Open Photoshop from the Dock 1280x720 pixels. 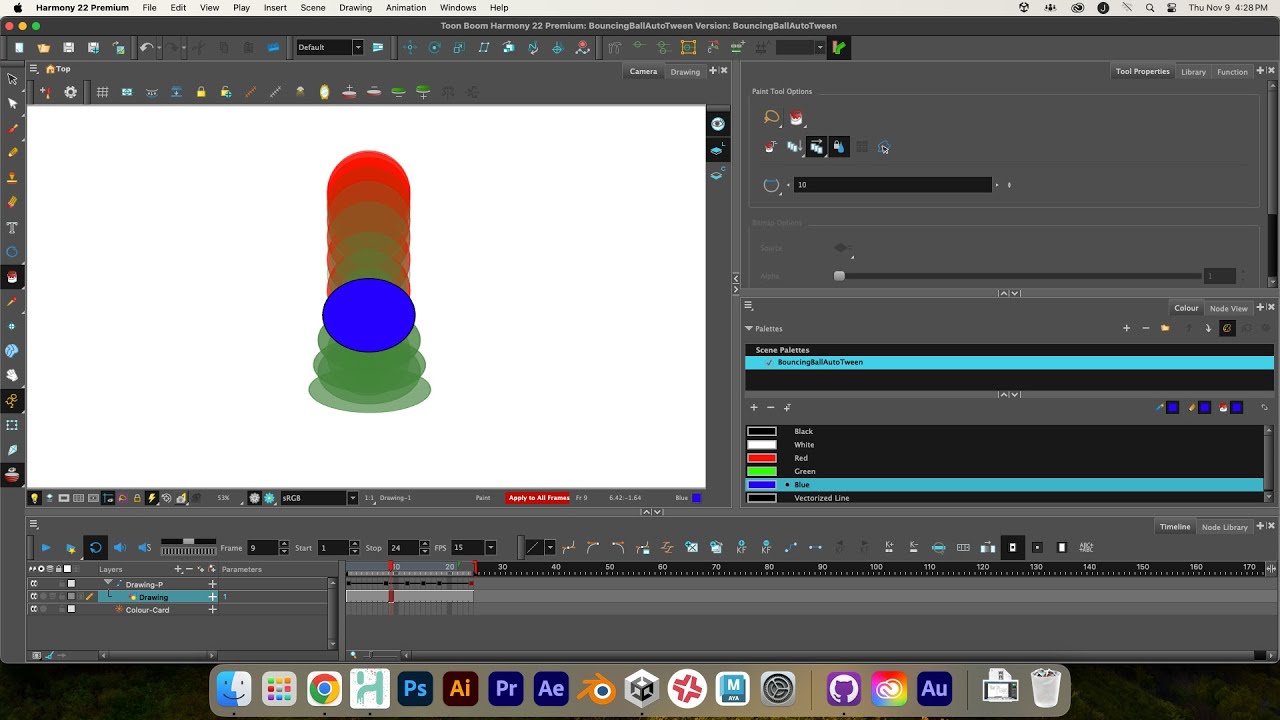click(415, 689)
